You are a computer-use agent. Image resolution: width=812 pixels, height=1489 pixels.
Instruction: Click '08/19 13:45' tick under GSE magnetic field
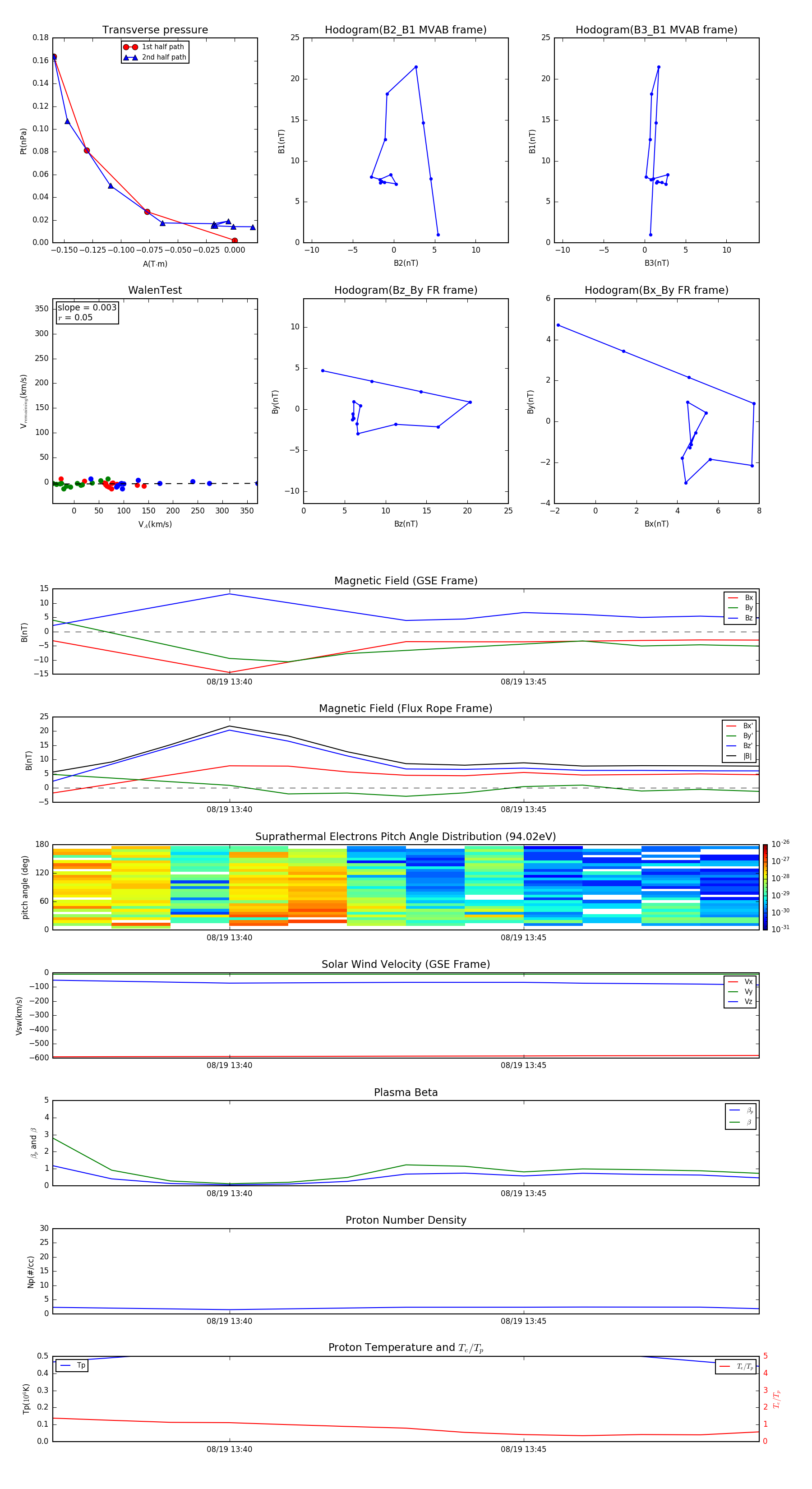tap(524, 682)
